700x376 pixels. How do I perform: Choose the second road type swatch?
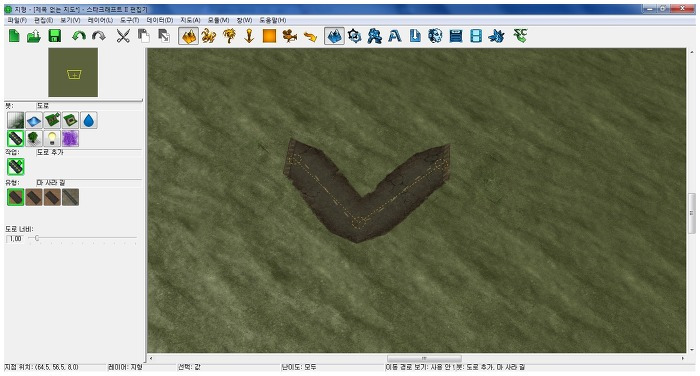tap(34, 197)
